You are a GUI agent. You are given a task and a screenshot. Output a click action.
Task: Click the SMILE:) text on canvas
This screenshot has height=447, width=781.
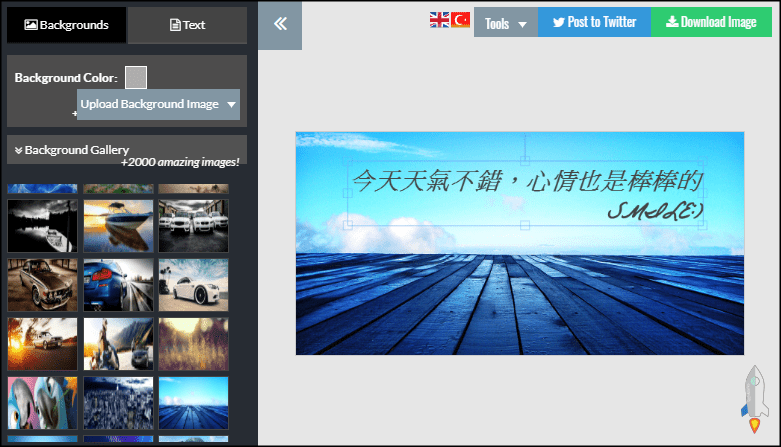(655, 211)
